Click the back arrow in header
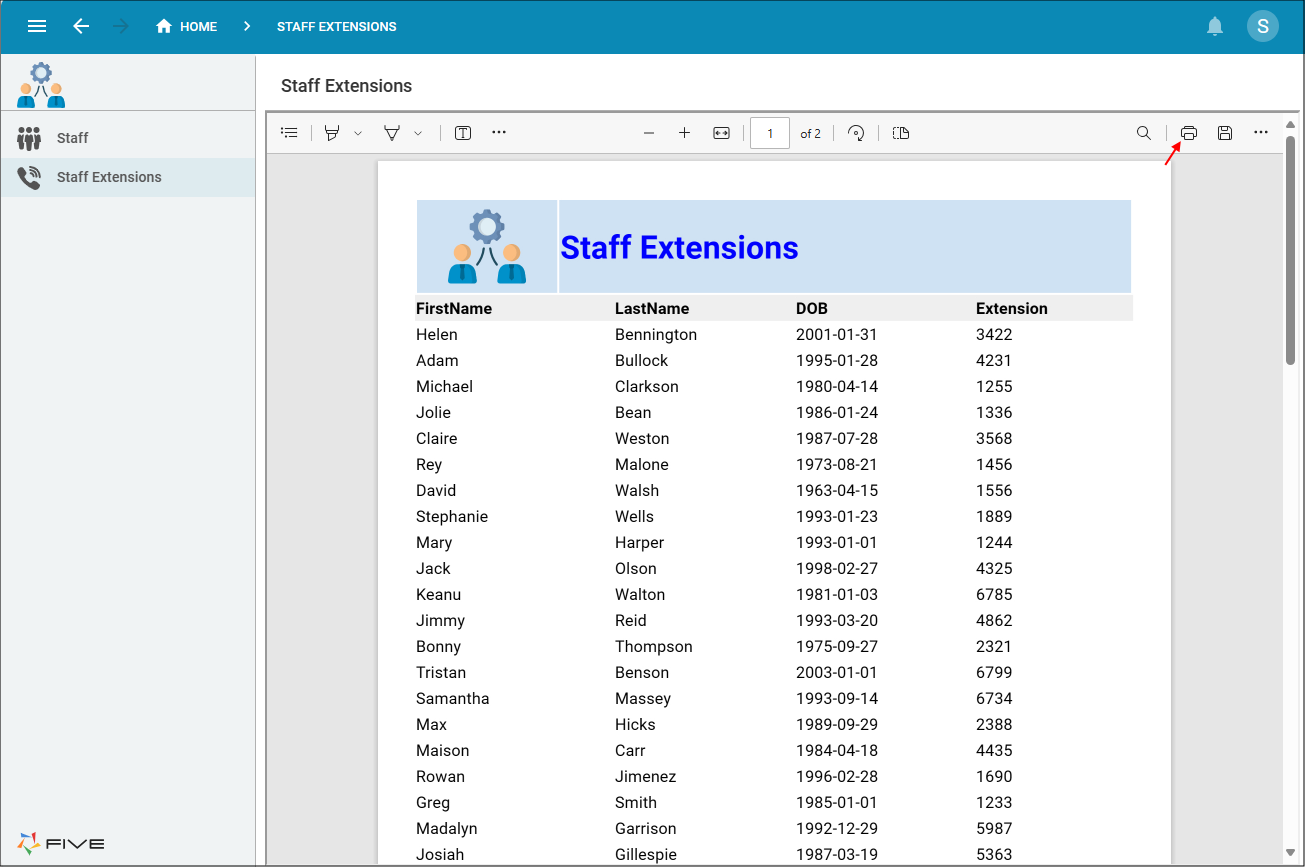This screenshot has height=867, width=1305. point(81,26)
